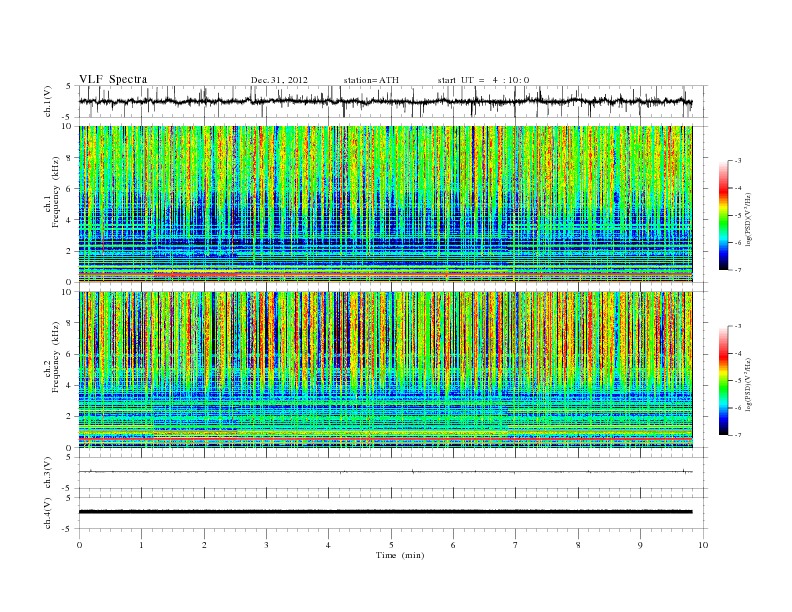The image size is (792, 612).
Task: Click tick label "7" on the Time axis
Action: point(515,545)
